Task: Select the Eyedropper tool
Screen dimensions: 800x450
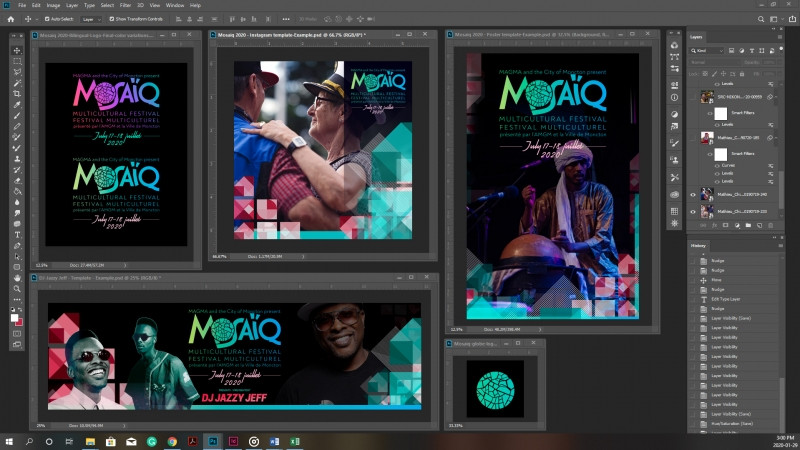Action: (x=17, y=105)
